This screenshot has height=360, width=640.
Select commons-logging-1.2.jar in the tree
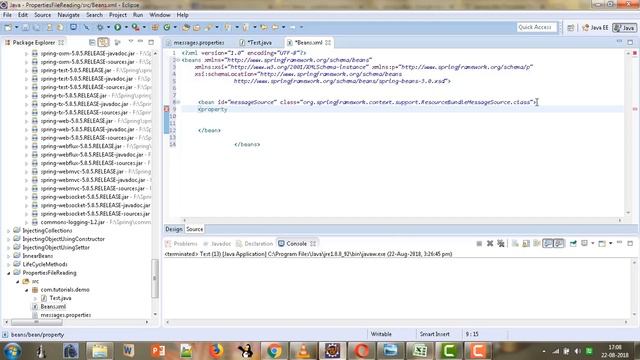click(73, 222)
